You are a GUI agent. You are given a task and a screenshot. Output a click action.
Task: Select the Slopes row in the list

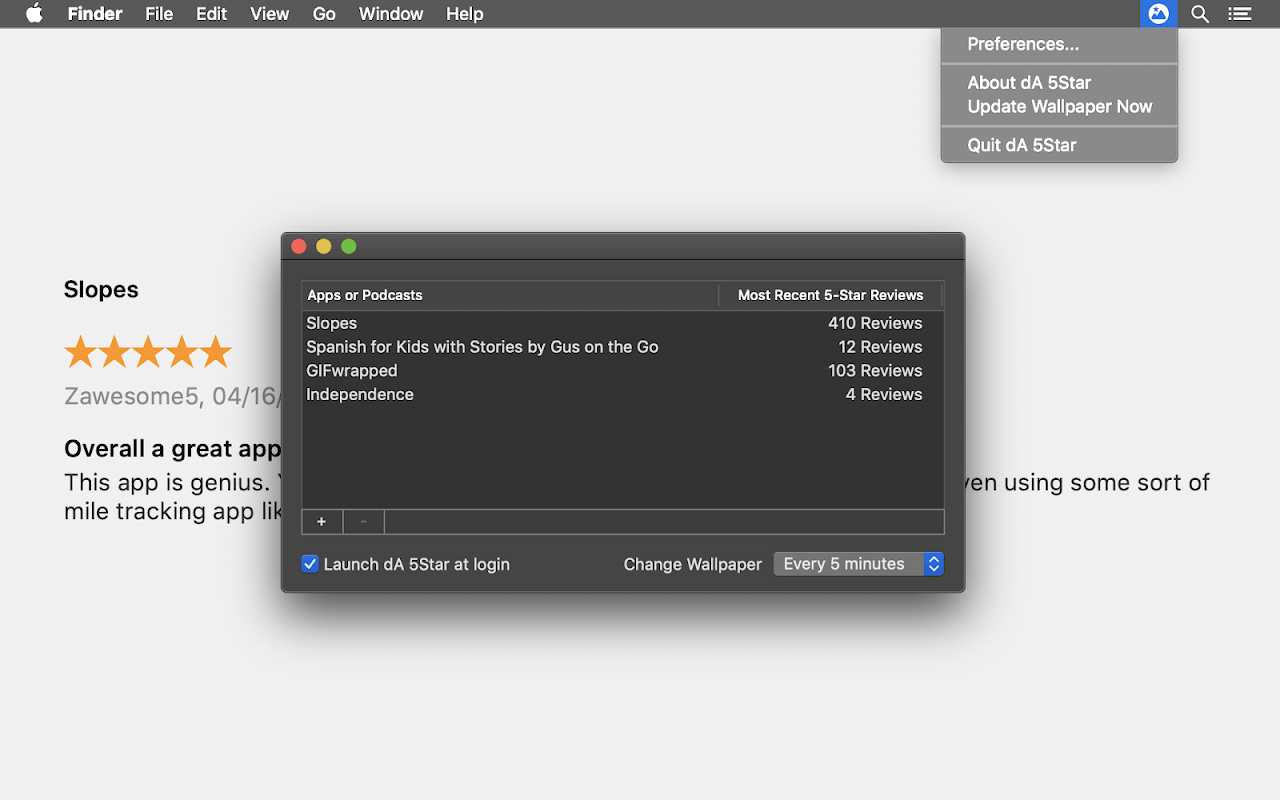(x=623, y=323)
